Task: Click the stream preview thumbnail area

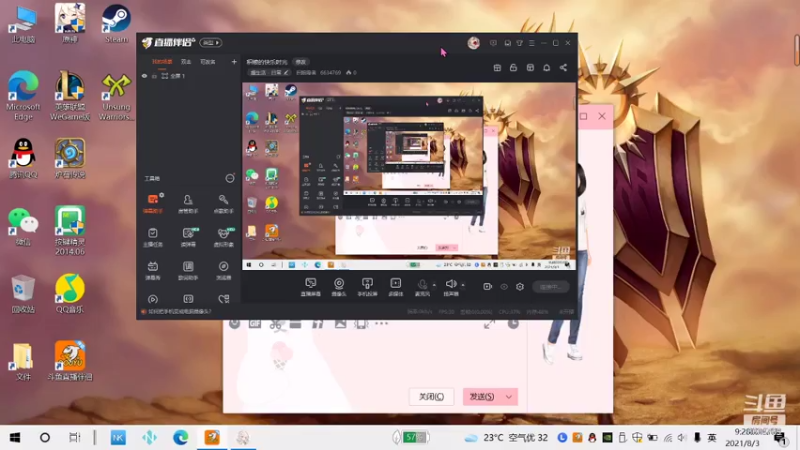Action: coord(409,176)
